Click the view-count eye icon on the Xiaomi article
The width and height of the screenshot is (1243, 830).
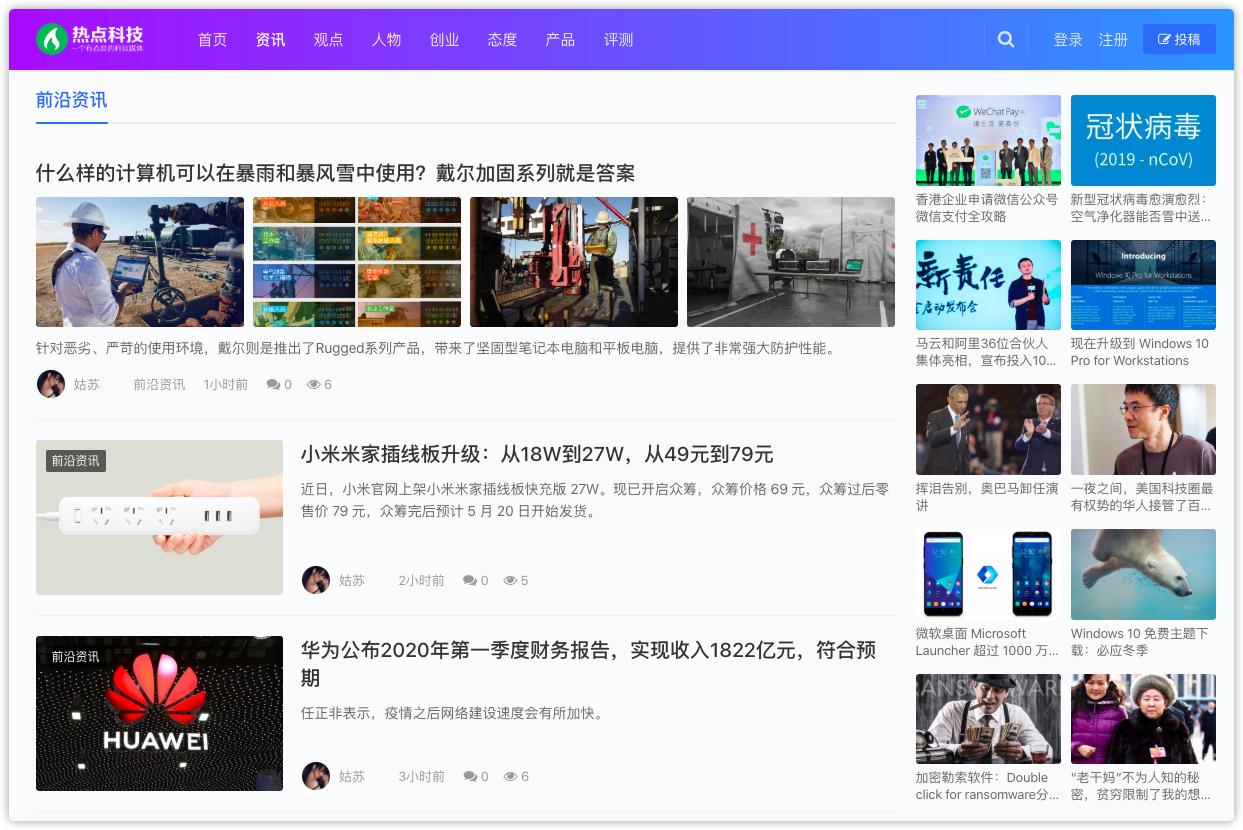click(508, 579)
